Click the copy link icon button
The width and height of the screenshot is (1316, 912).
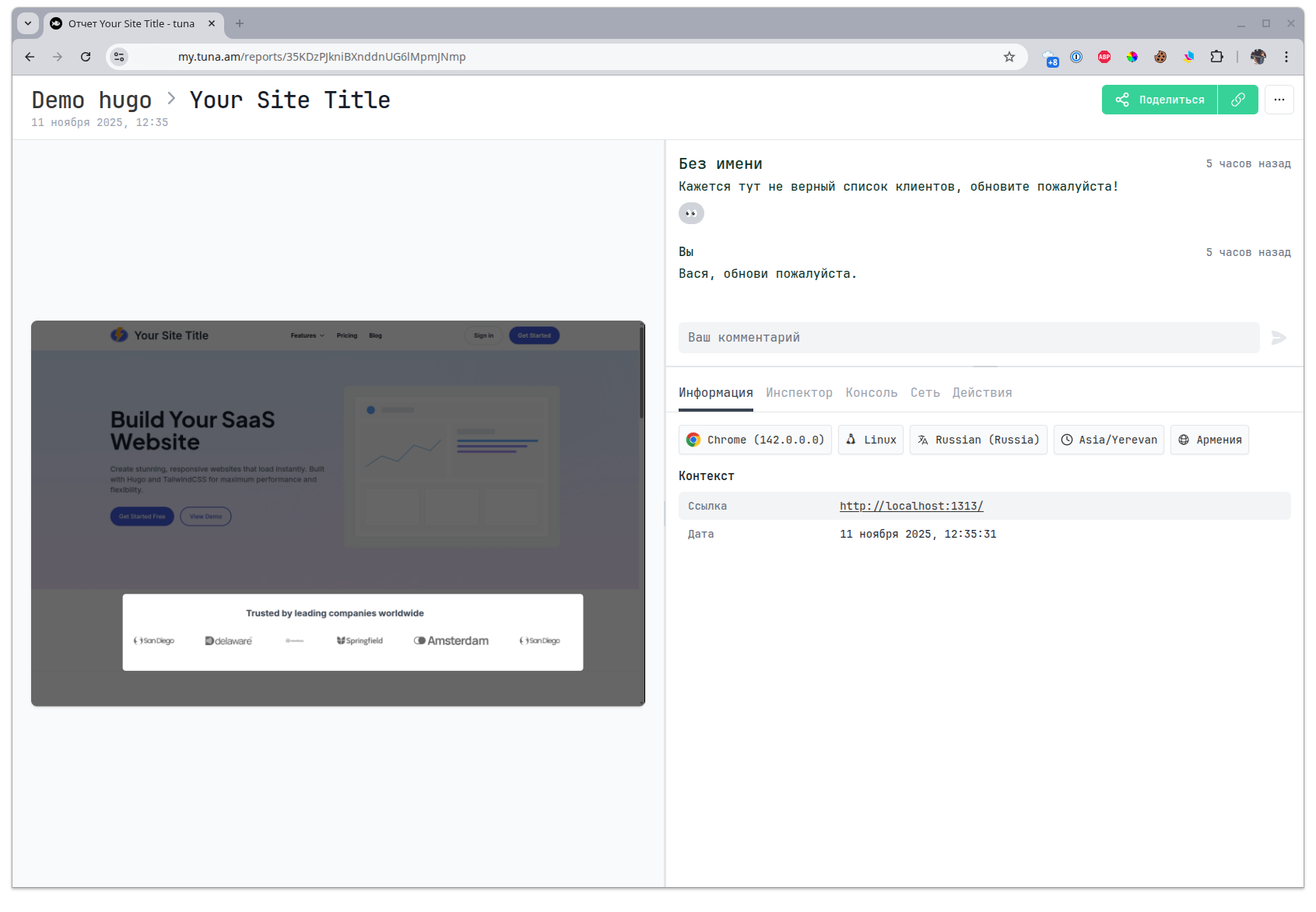click(x=1237, y=100)
